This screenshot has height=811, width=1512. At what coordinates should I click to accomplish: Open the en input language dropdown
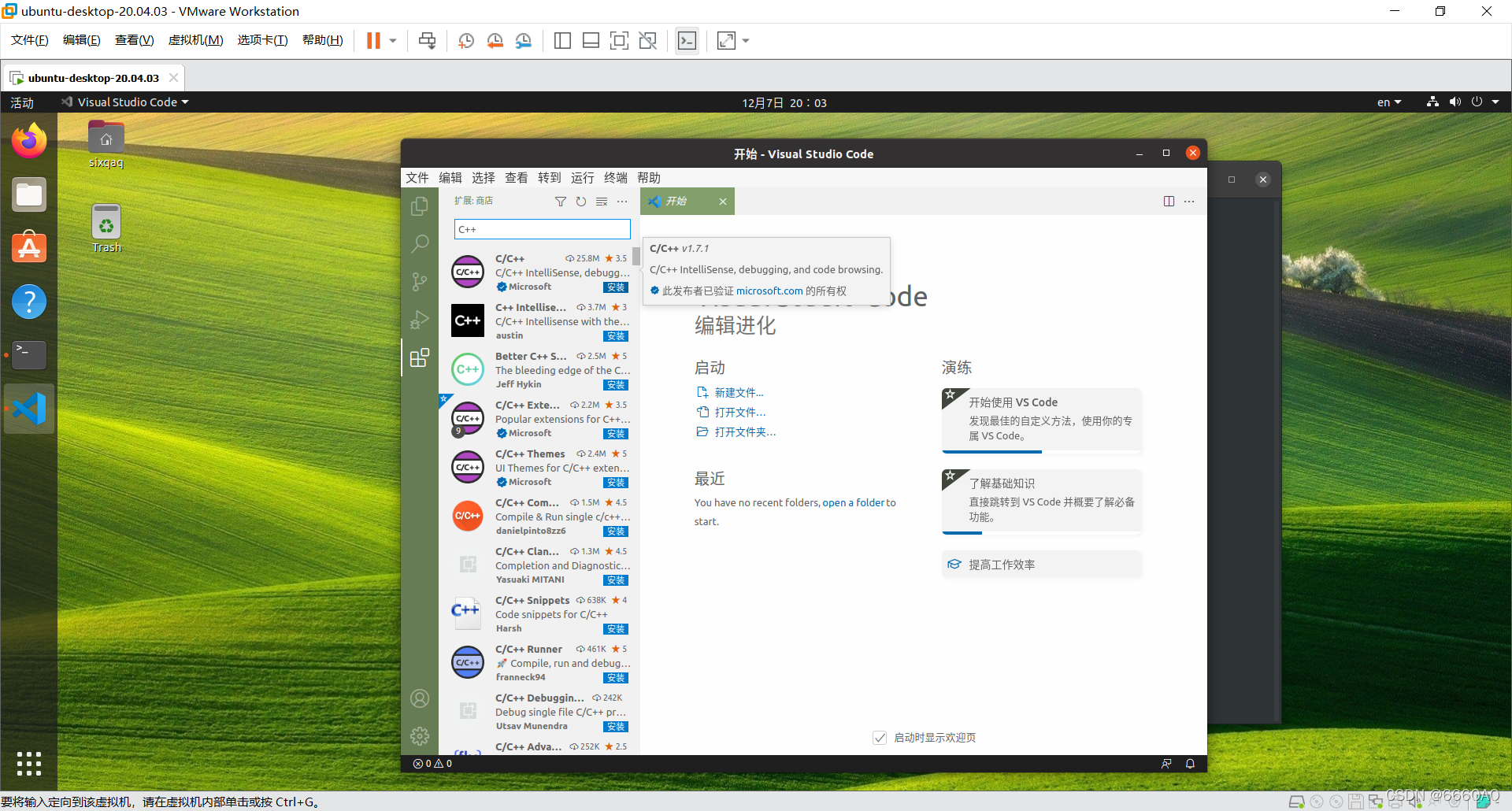click(x=1389, y=102)
